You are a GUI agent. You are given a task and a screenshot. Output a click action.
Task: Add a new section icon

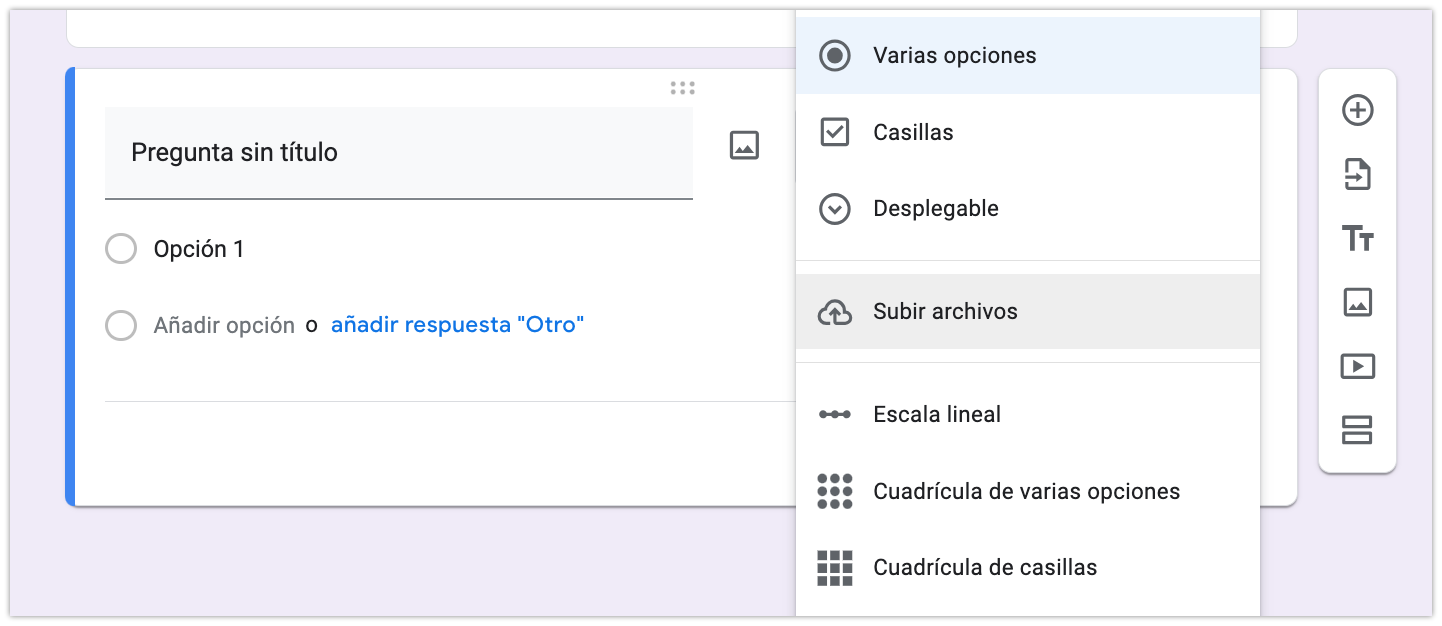click(1357, 430)
